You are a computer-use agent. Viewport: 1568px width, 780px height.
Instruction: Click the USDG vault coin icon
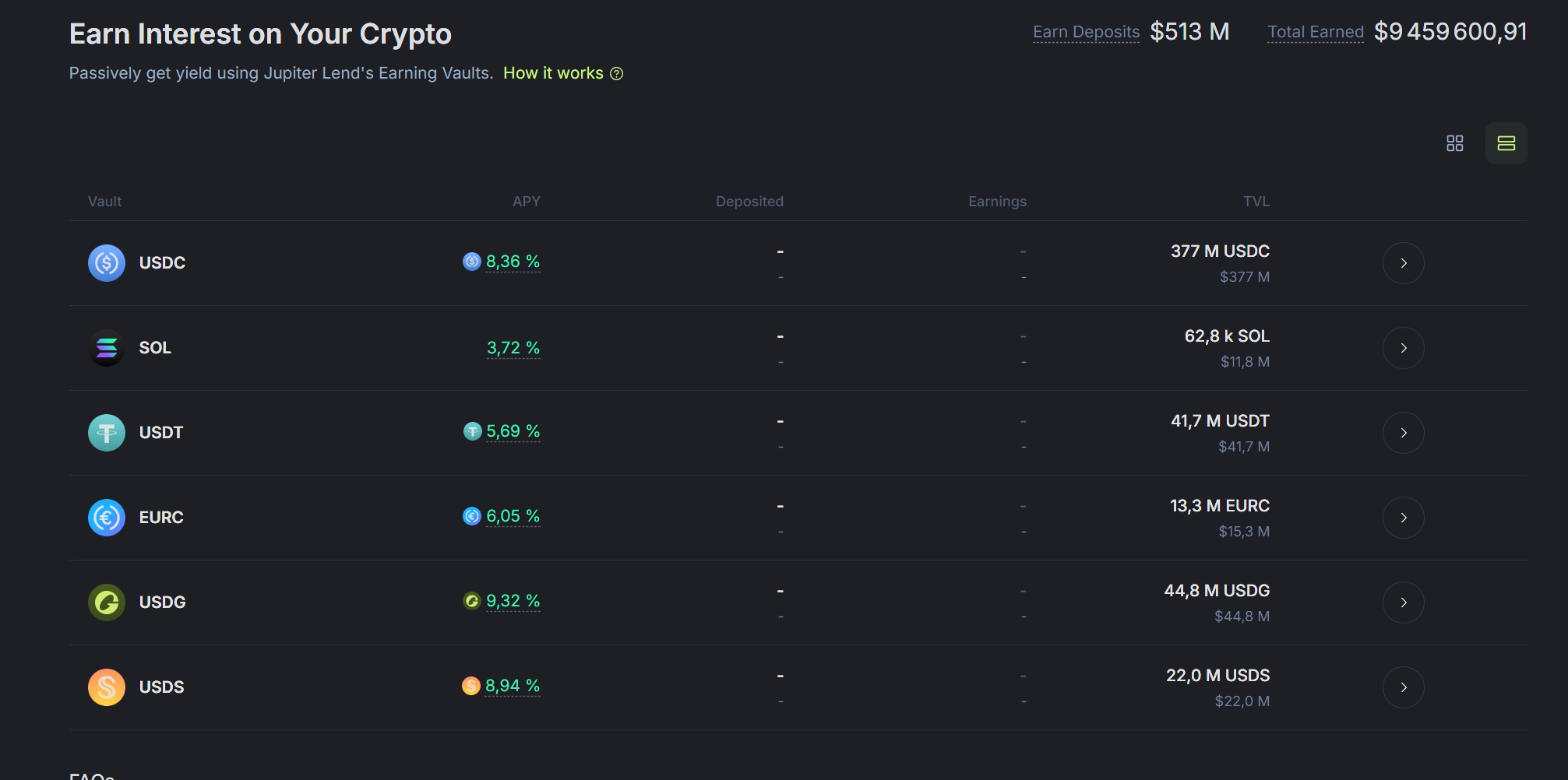pyautogui.click(x=107, y=603)
